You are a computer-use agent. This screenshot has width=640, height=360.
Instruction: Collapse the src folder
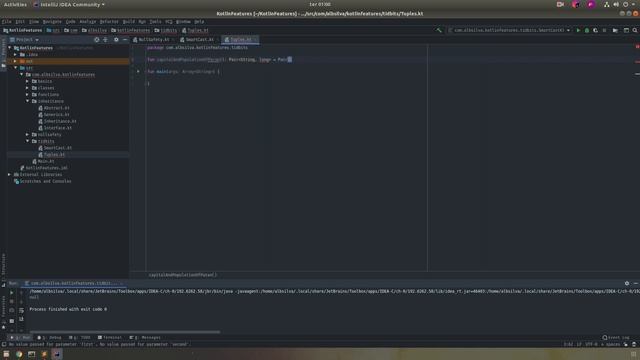point(16,68)
